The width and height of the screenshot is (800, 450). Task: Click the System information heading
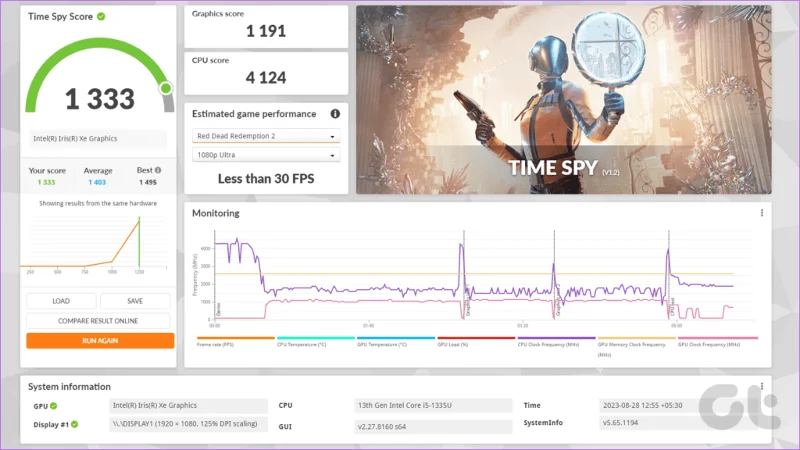point(69,387)
